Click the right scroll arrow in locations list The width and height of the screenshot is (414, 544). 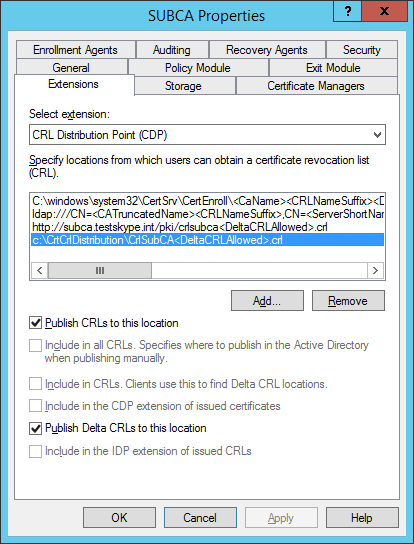(375, 270)
